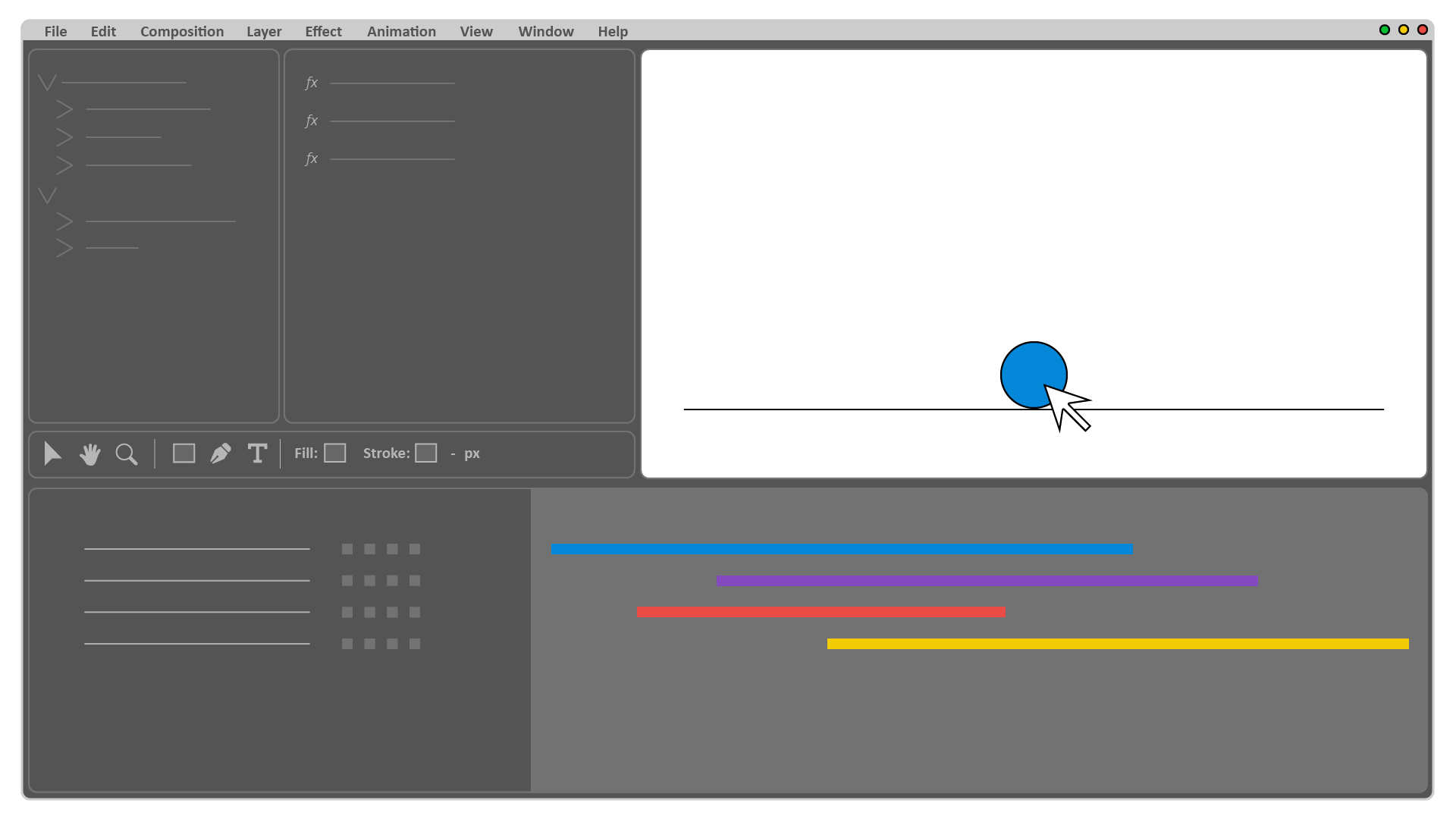Image resolution: width=1456 pixels, height=819 pixels.
Task: Toggle last switch on bottom timeline layer
Action: (x=415, y=644)
